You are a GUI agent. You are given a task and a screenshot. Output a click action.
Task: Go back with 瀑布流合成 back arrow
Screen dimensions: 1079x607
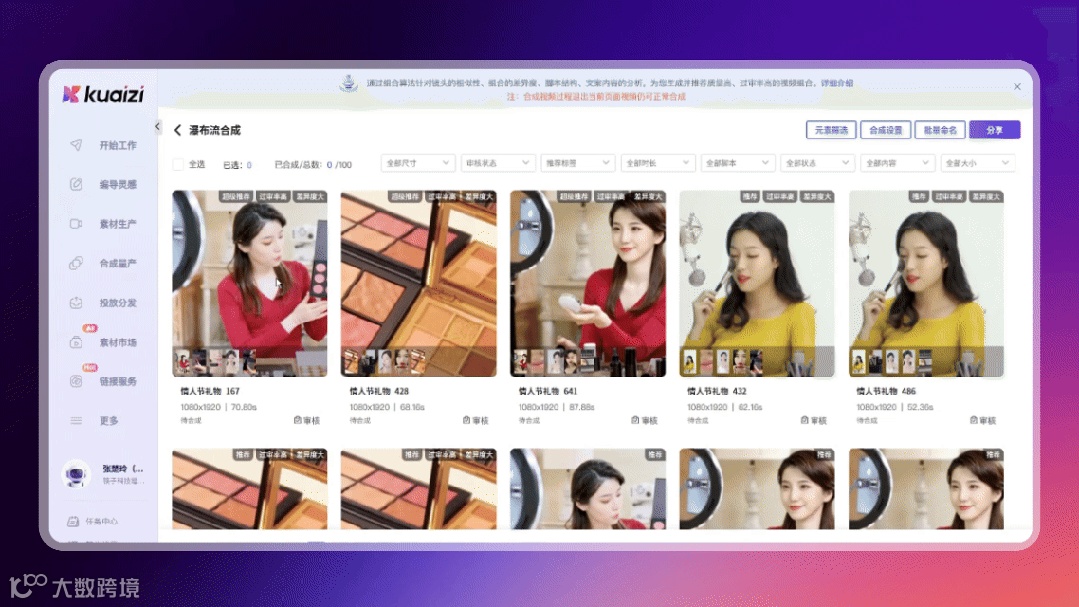178,130
